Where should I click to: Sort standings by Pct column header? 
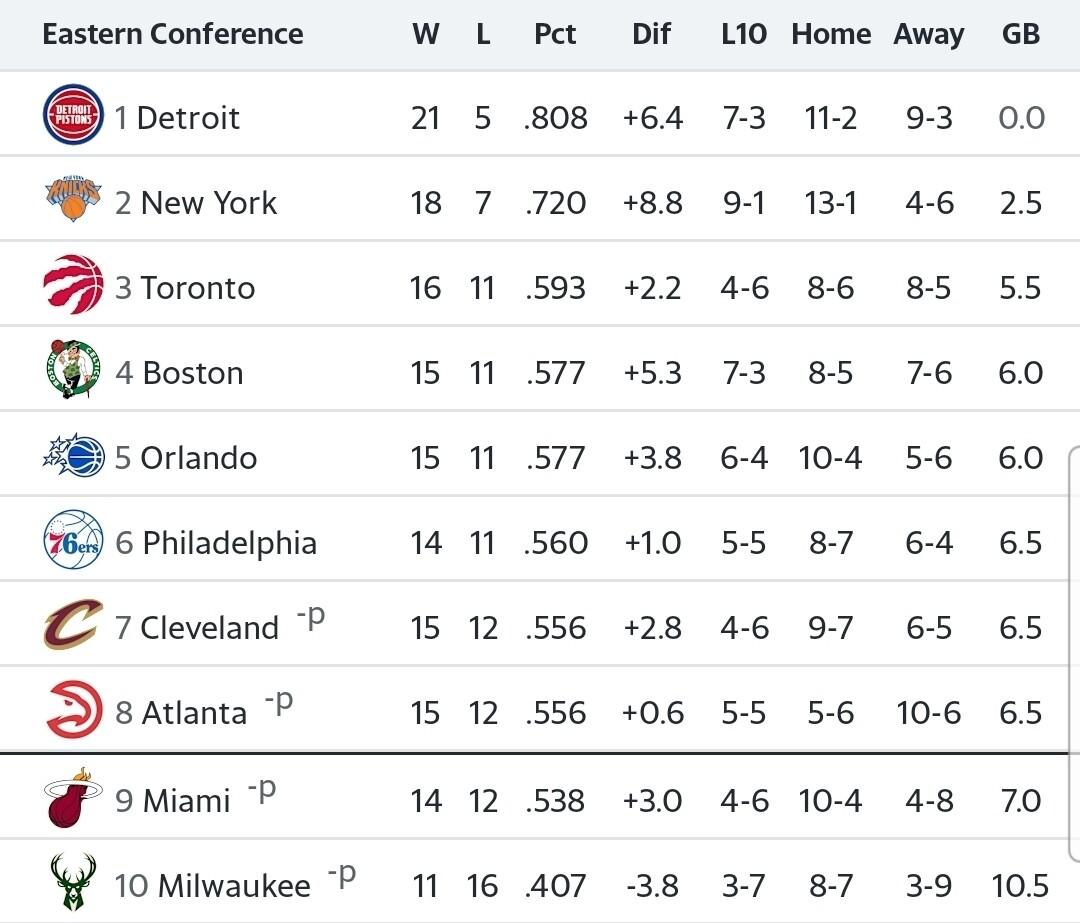[x=555, y=34]
